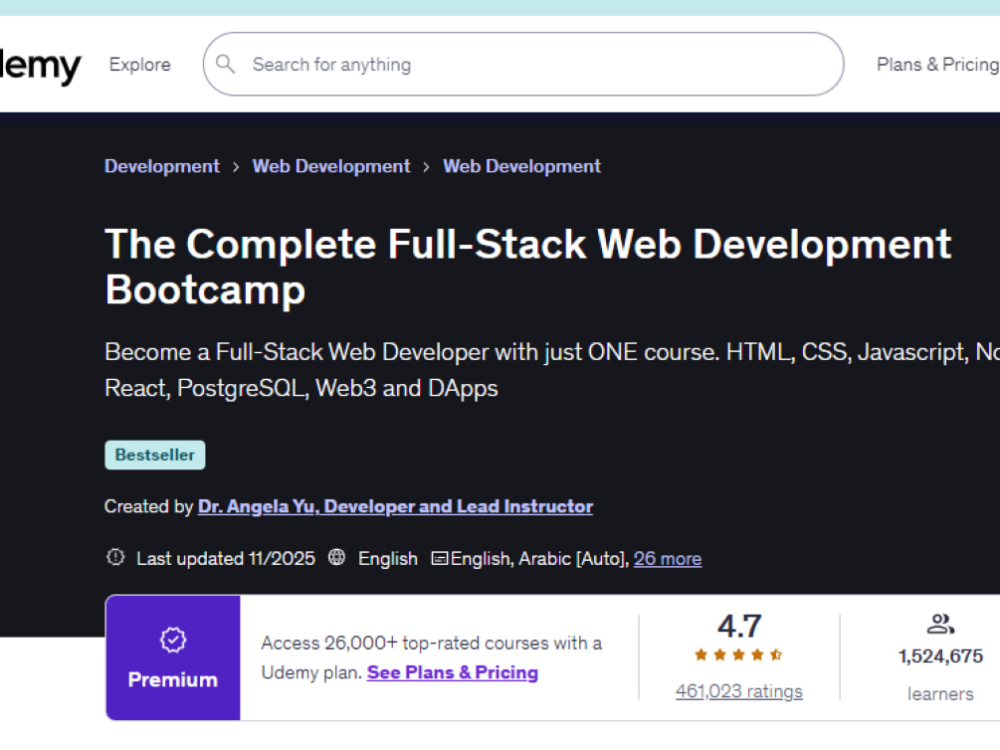The image size is (1000, 750).
Task: Click the Bestseller badge
Action: (155, 455)
